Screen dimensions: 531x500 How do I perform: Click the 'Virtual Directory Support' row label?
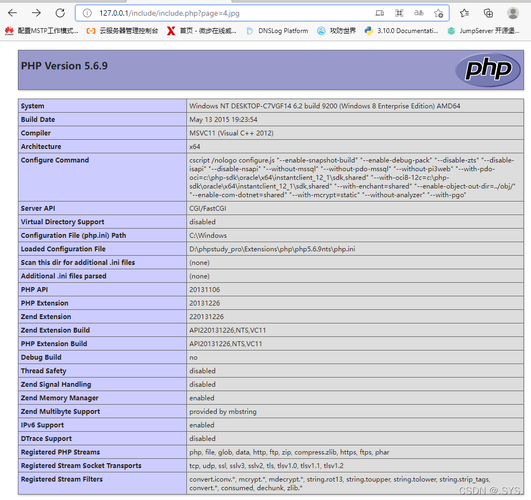63,222
